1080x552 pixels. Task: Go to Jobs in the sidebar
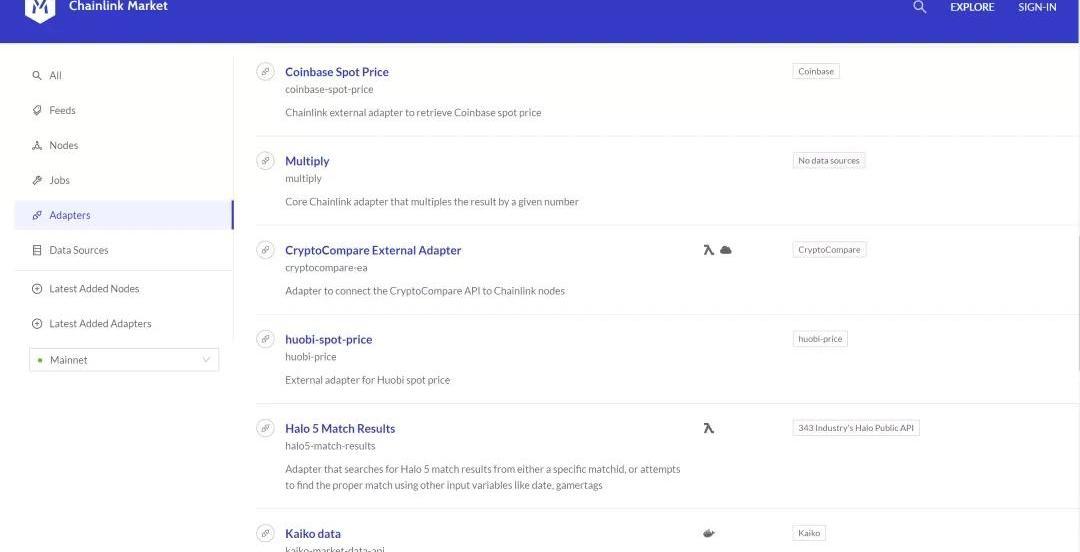(59, 180)
